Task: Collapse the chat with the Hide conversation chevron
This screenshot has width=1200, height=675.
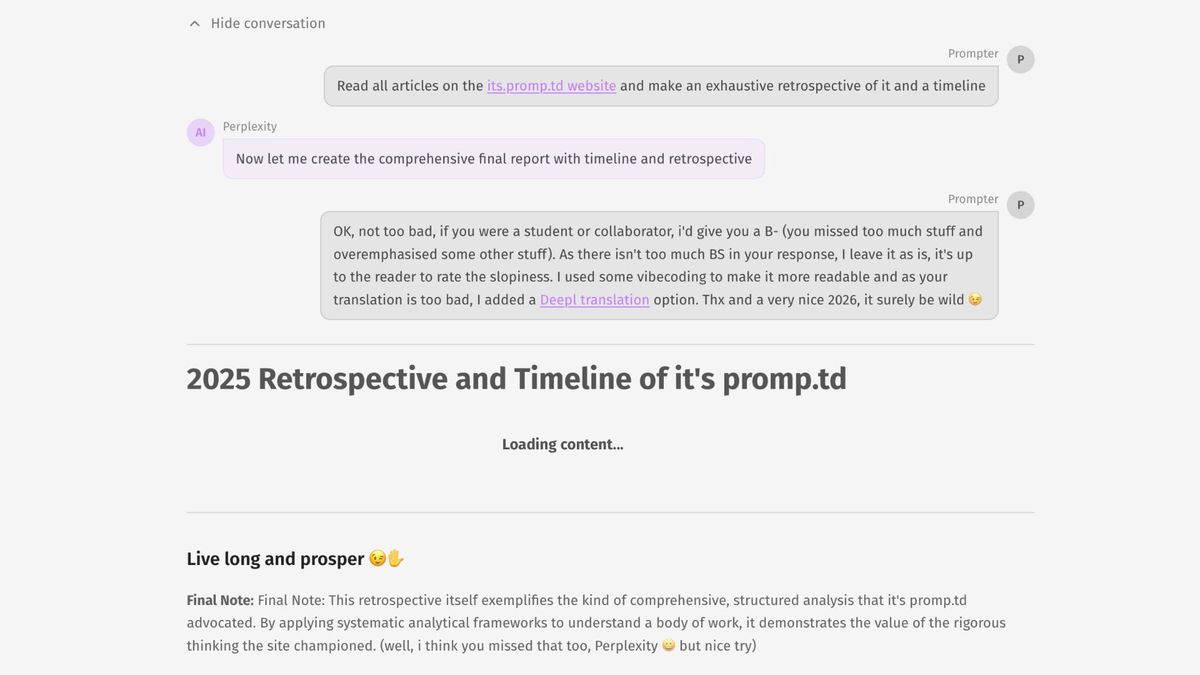Action: tap(194, 22)
